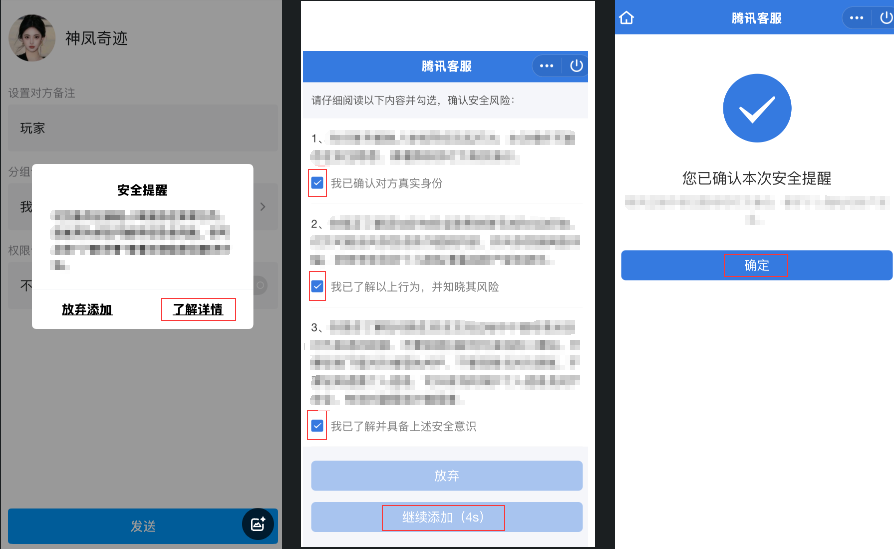Click the text 请仔细阅读以下内容并勾选，确认安全风险：
The image size is (894, 549).
pyautogui.click(x=413, y=100)
